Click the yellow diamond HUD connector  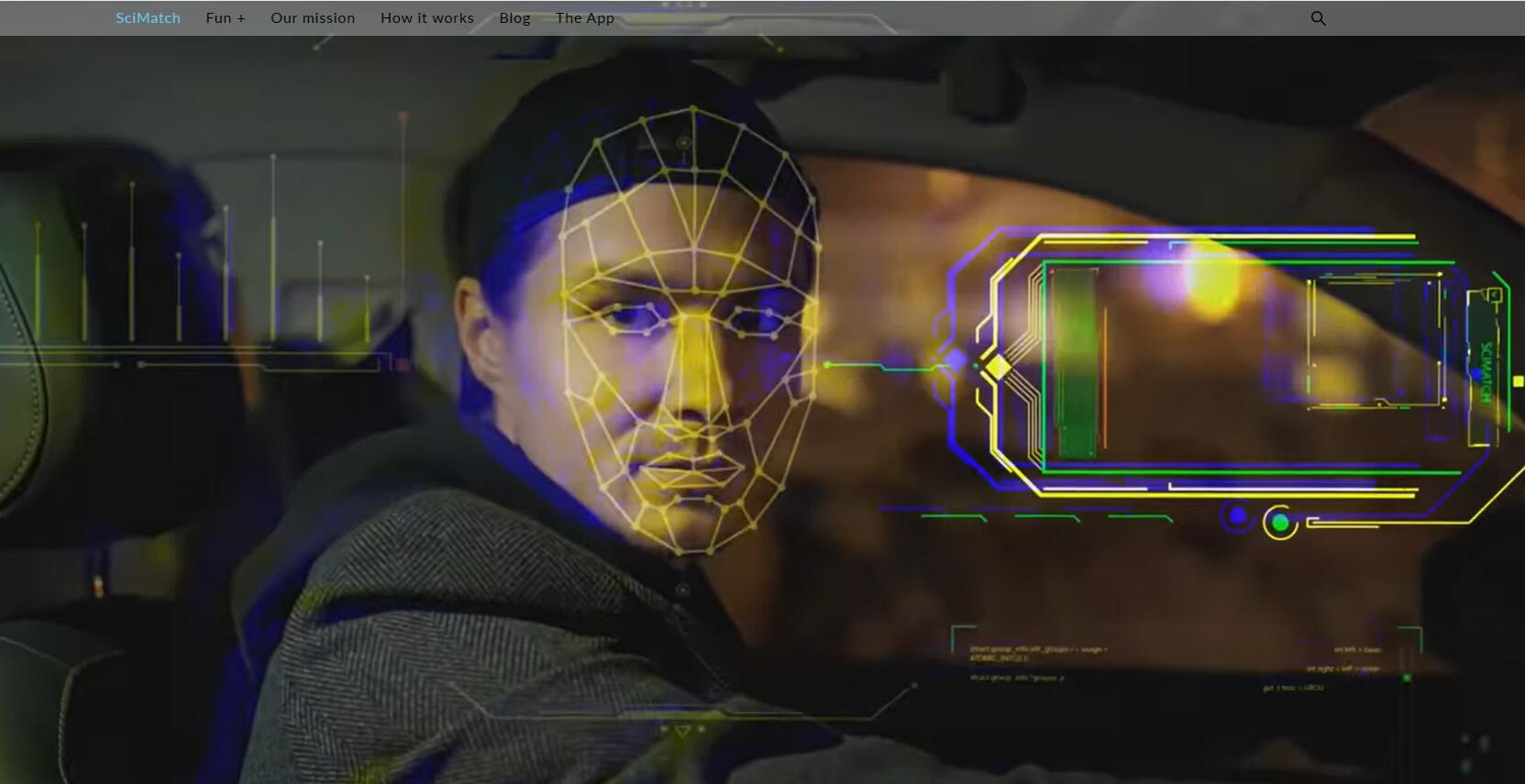click(x=997, y=367)
